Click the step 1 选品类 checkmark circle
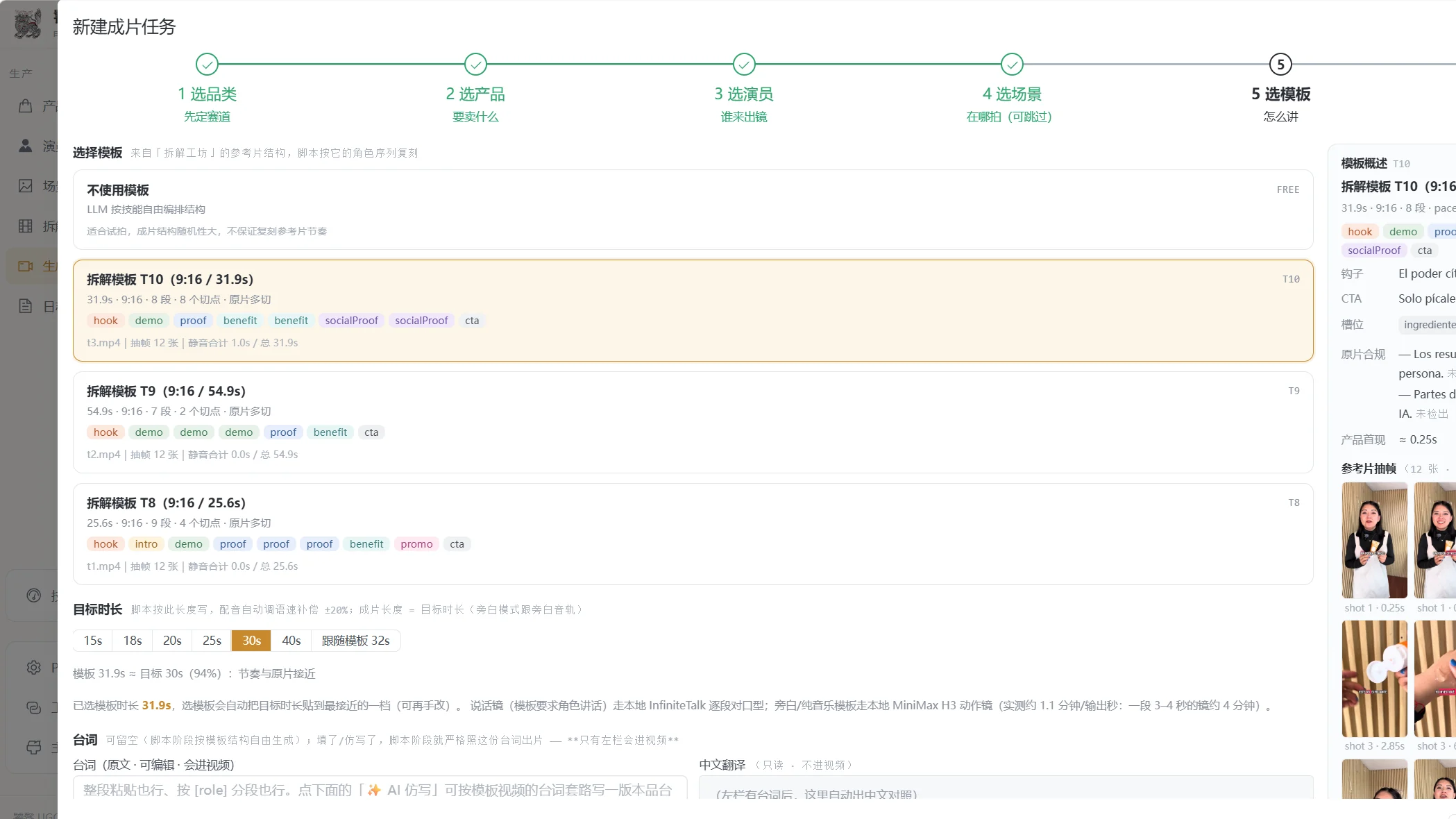 click(207, 65)
